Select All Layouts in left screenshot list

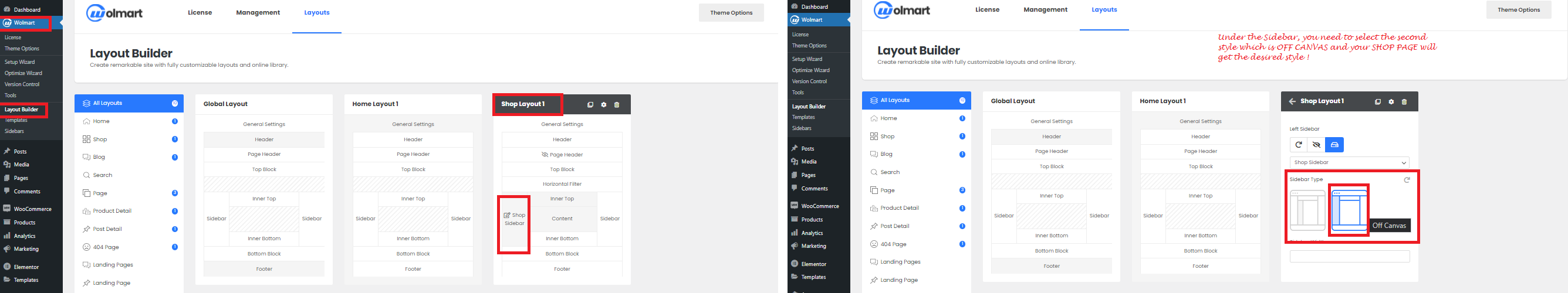[129, 103]
